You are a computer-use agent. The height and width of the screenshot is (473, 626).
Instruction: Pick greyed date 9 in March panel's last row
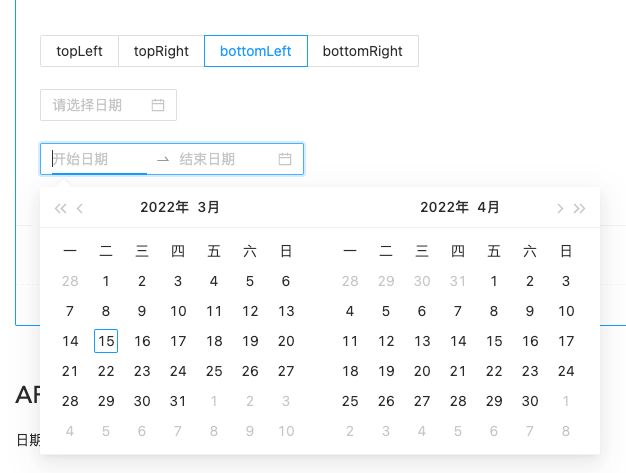coord(250,431)
